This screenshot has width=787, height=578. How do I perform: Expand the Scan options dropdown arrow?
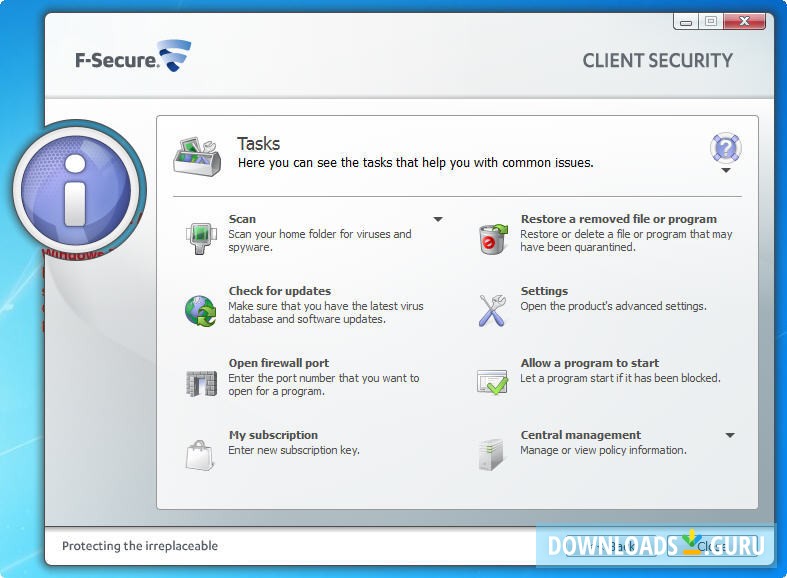pos(438,219)
